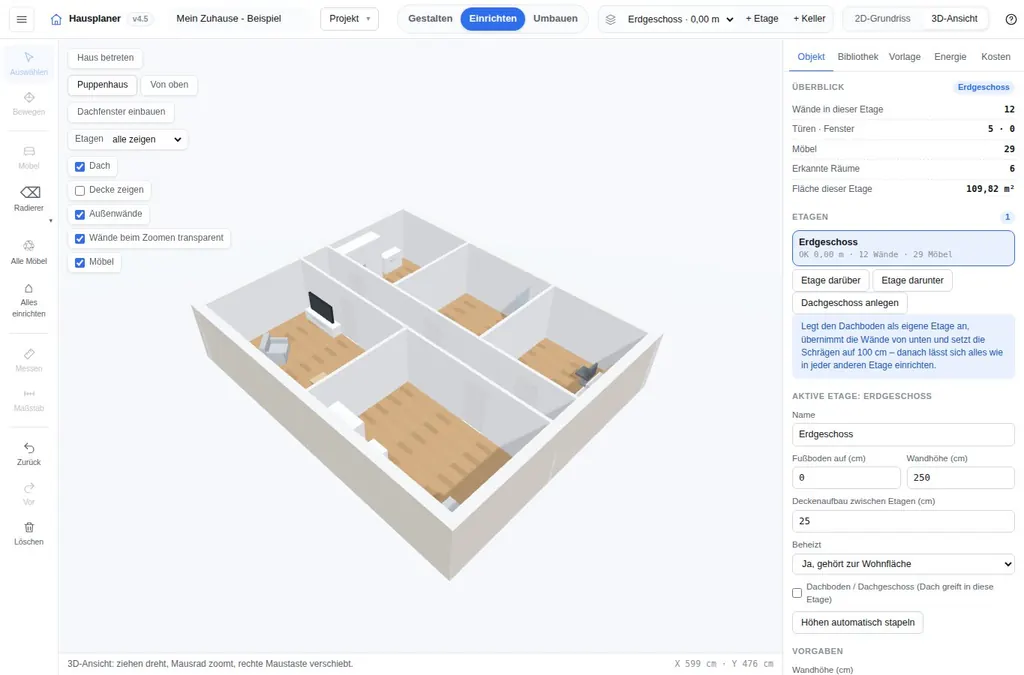Screen dimensions: 1024x675
Task: Open the Energie tab
Action: click(x=950, y=57)
